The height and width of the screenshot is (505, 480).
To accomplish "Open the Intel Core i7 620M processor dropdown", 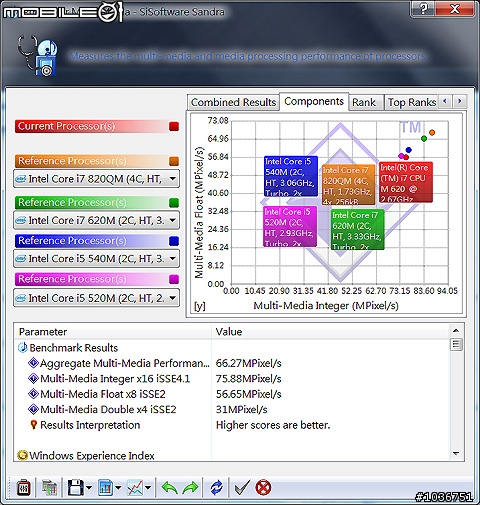I will click(96, 220).
